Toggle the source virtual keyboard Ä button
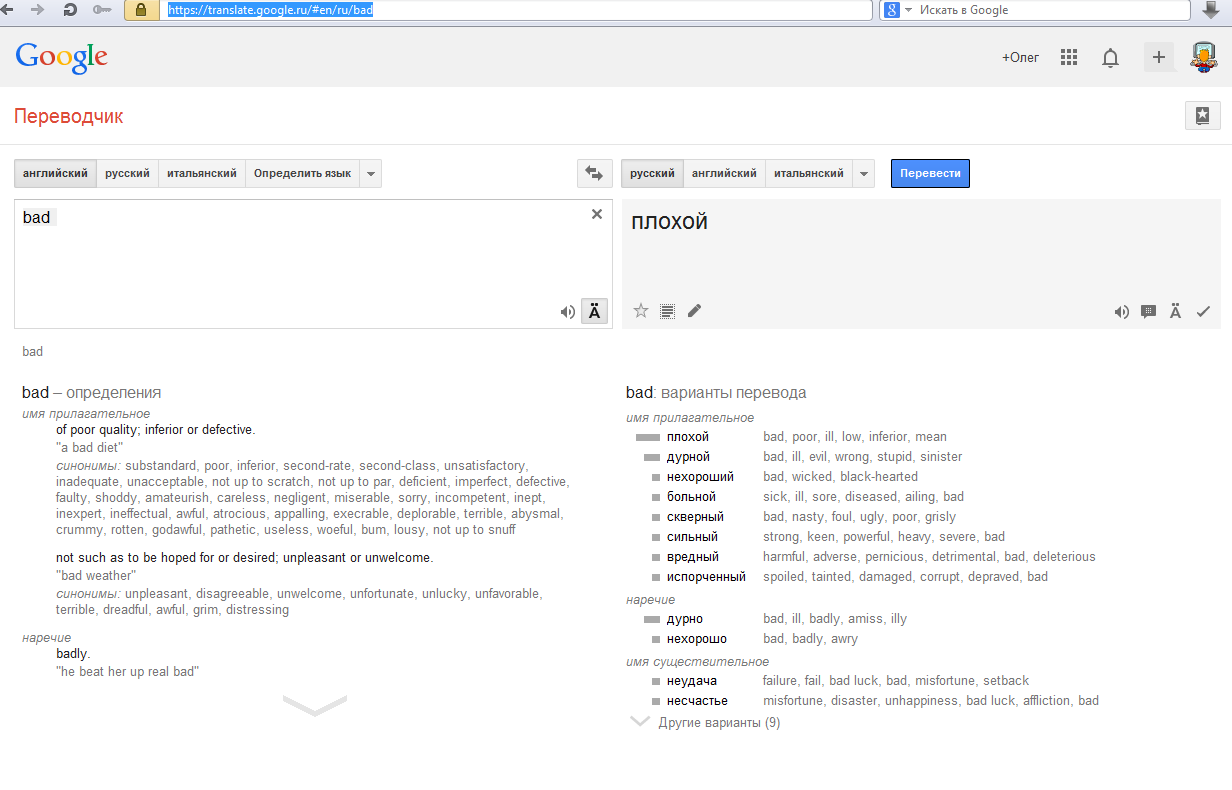Image resolution: width=1232 pixels, height=790 pixels. (594, 311)
